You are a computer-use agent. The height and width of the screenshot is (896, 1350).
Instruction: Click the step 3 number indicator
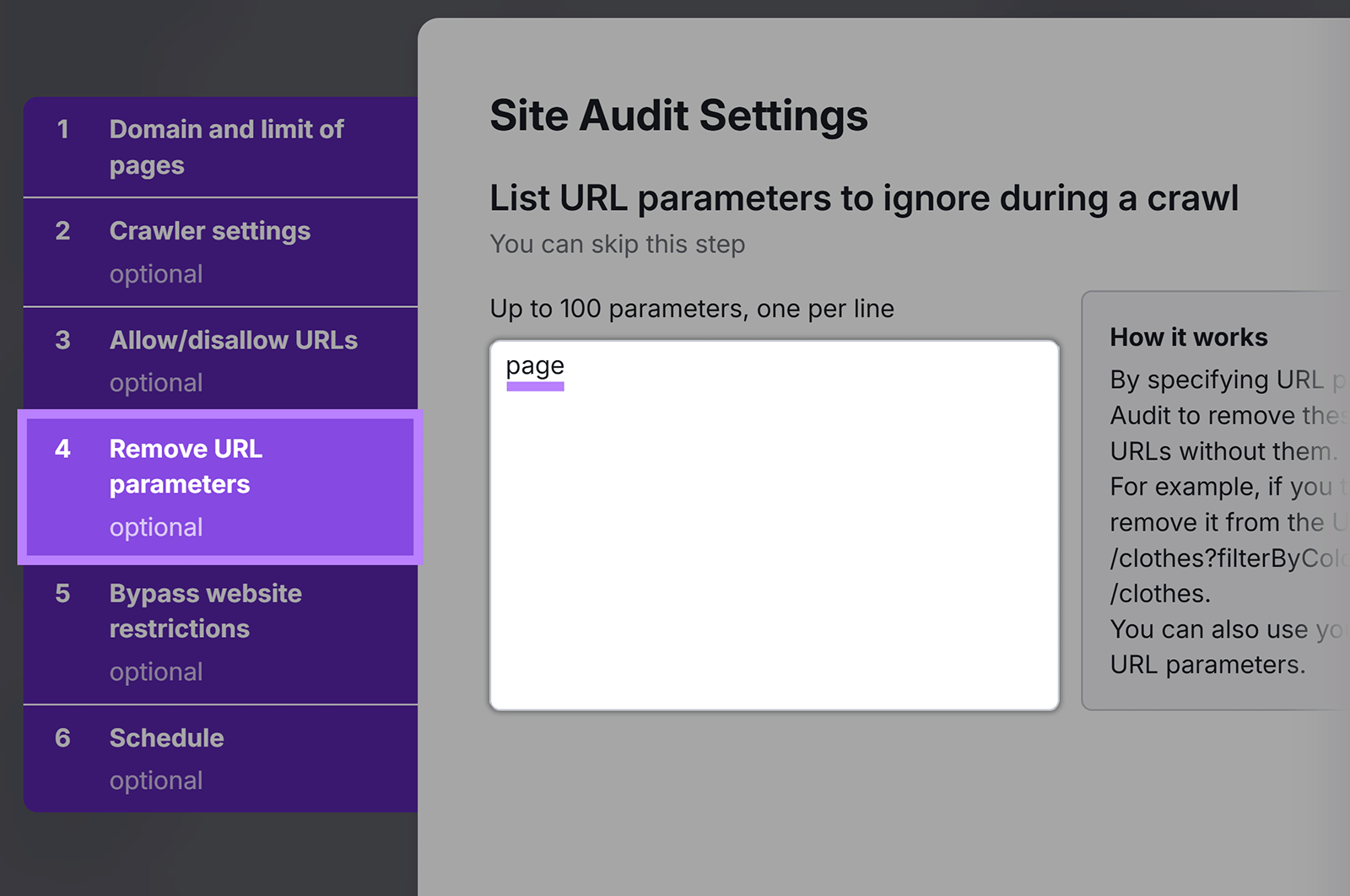(x=64, y=340)
